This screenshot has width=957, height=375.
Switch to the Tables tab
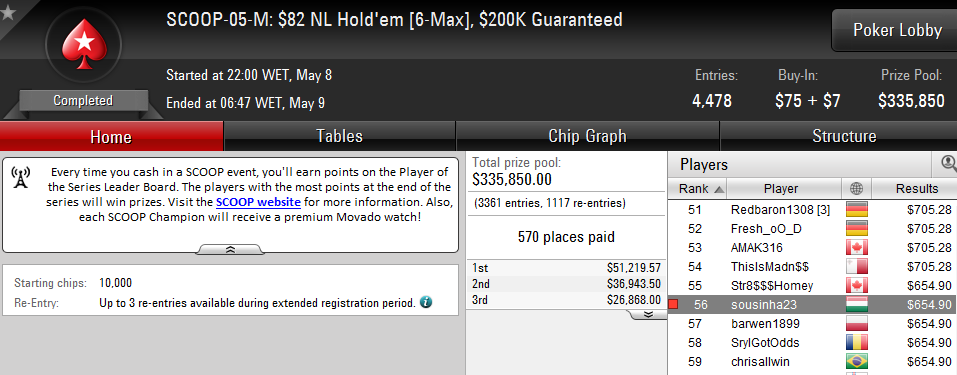[x=339, y=136]
